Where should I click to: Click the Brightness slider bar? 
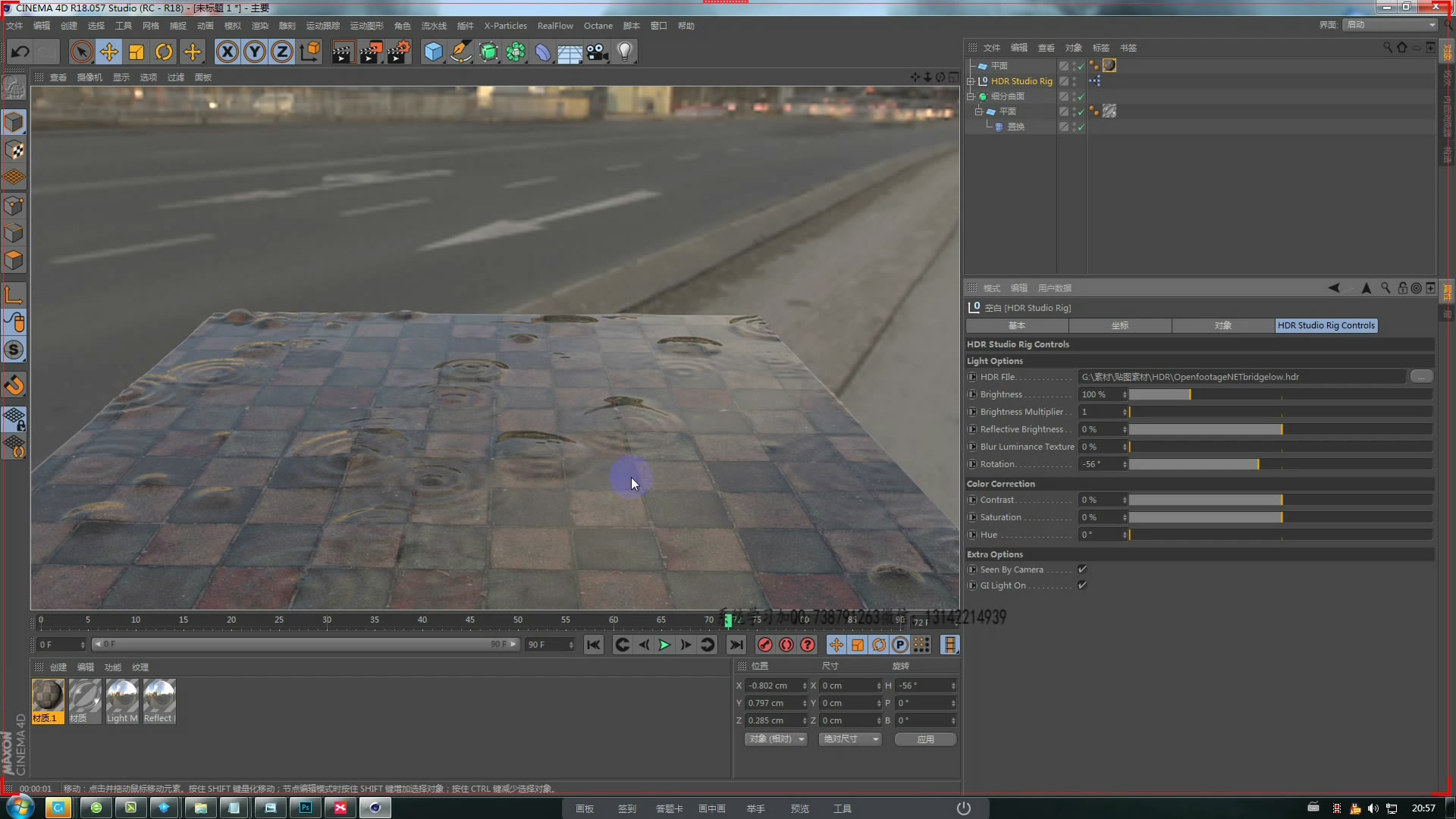(1280, 394)
